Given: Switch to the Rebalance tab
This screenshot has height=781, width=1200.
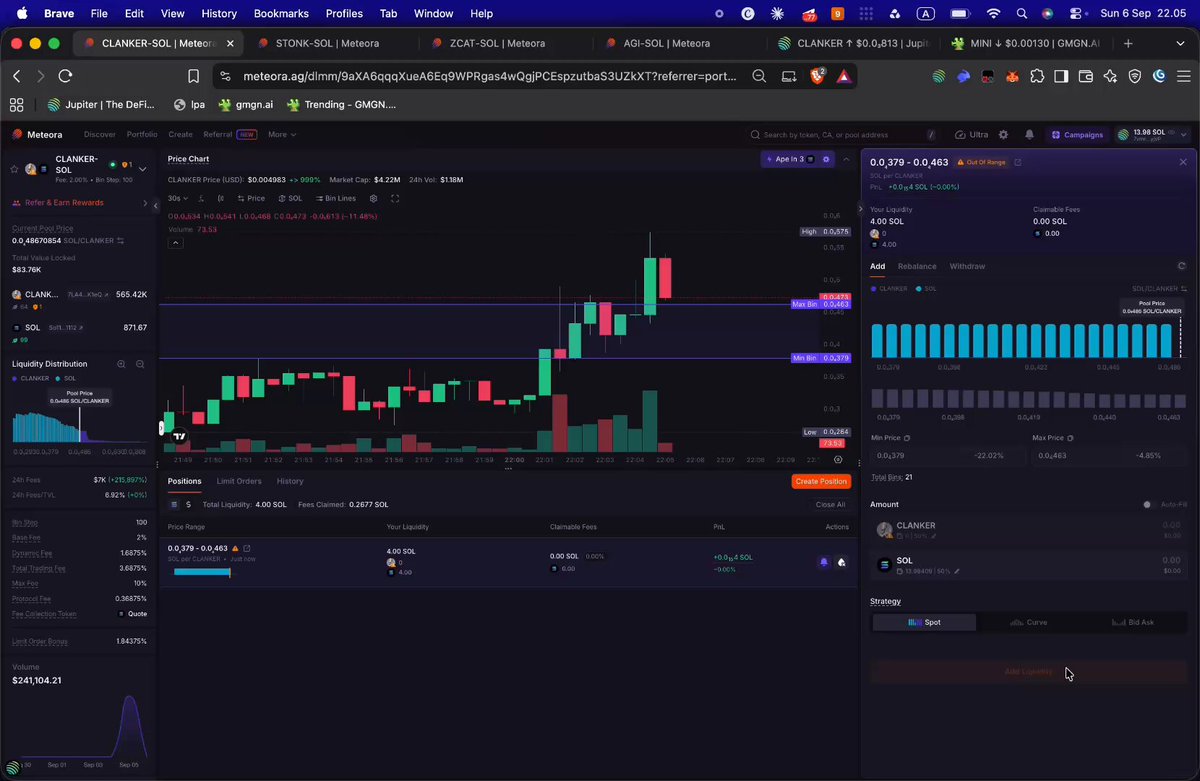Looking at the screenshot, I should click(x=917, y=266).
